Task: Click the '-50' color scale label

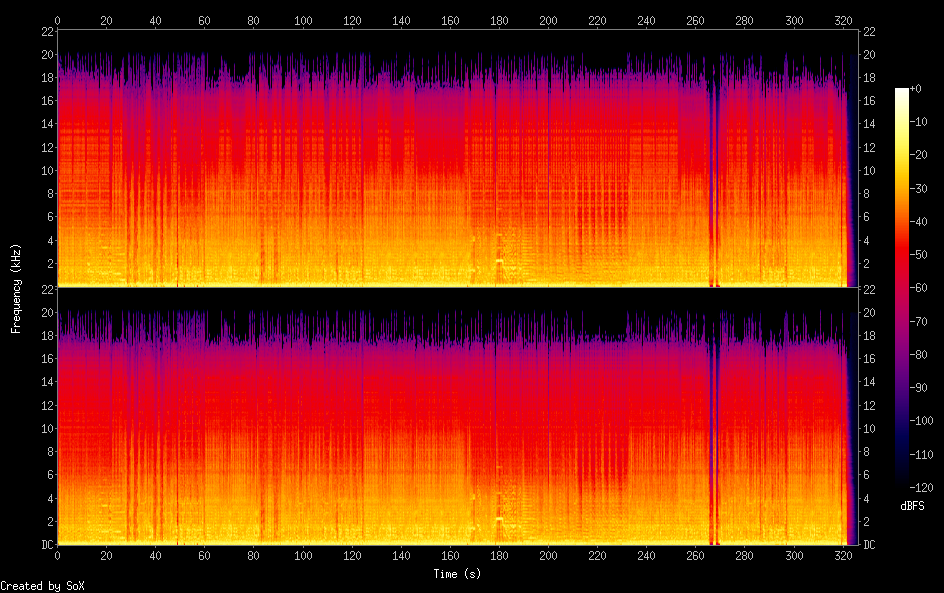Action: coord(919,255)
